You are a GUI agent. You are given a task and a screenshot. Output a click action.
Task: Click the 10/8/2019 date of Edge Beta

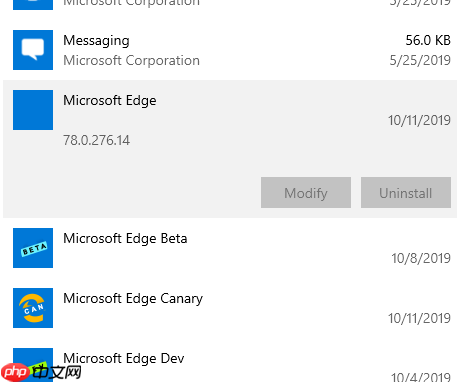point(421,258)
